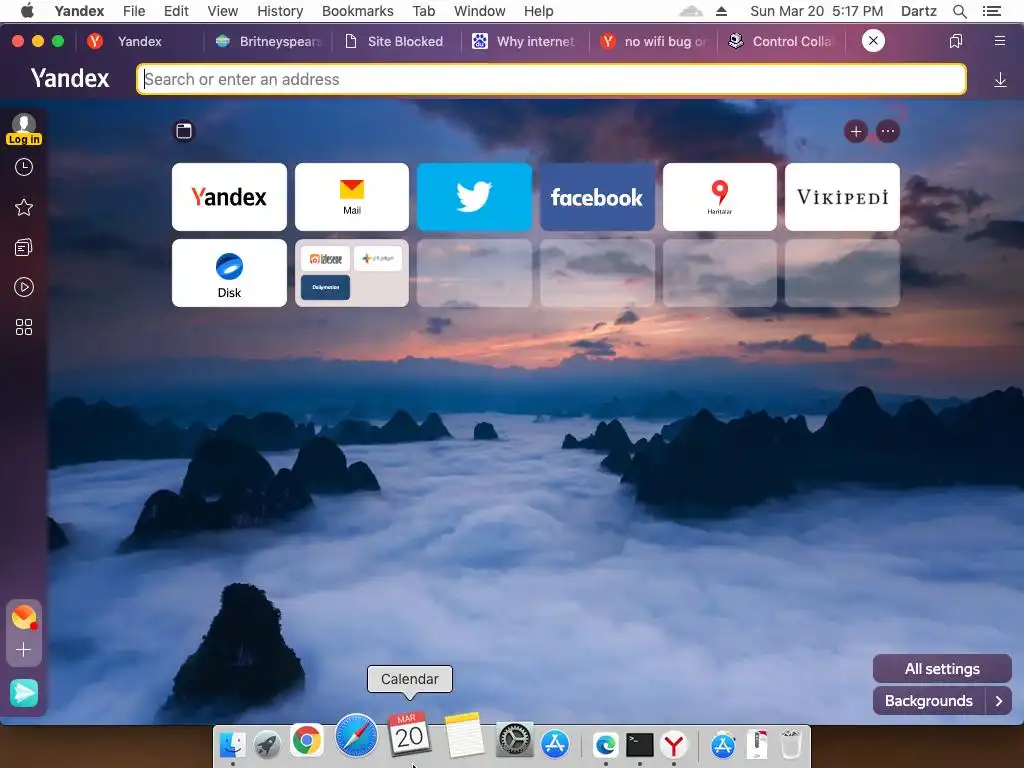Switch to the Site Blocked tab
The width and height of the screenshot is (1024, 768).
(x=395, y=41)
